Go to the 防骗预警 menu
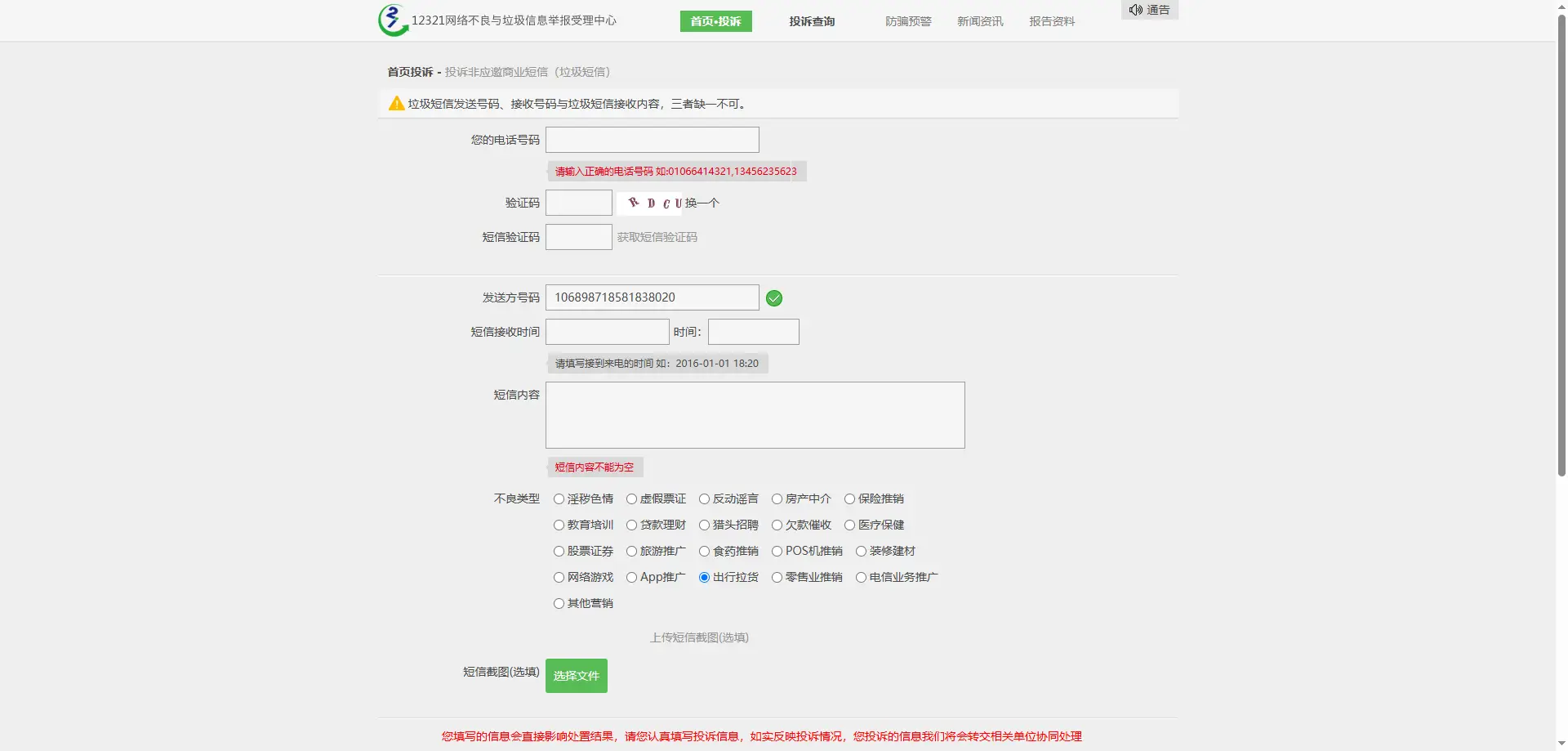 pyautogui.click(x=908, y=21)
